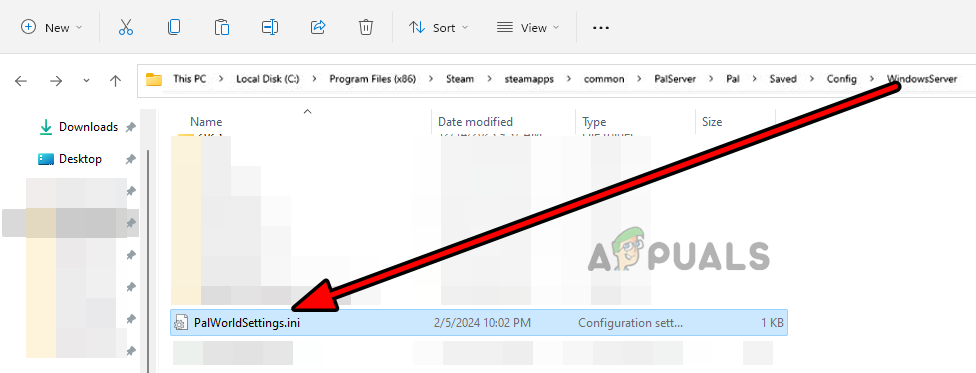
Task: Jump to Steam breadcrumb
Action: pyautogui.click(x=460, y=79)
